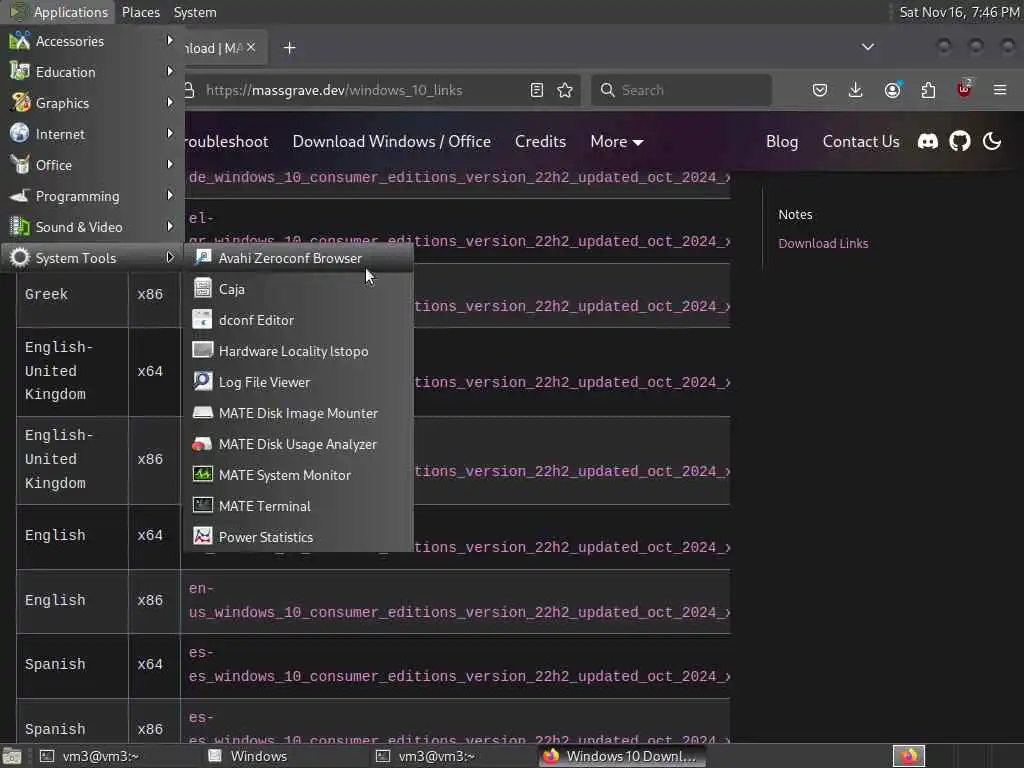Switch to Windows 10 Downl... Firefox taskbar button
This screenshot has width=1024, height=768.
coord(622,756)
